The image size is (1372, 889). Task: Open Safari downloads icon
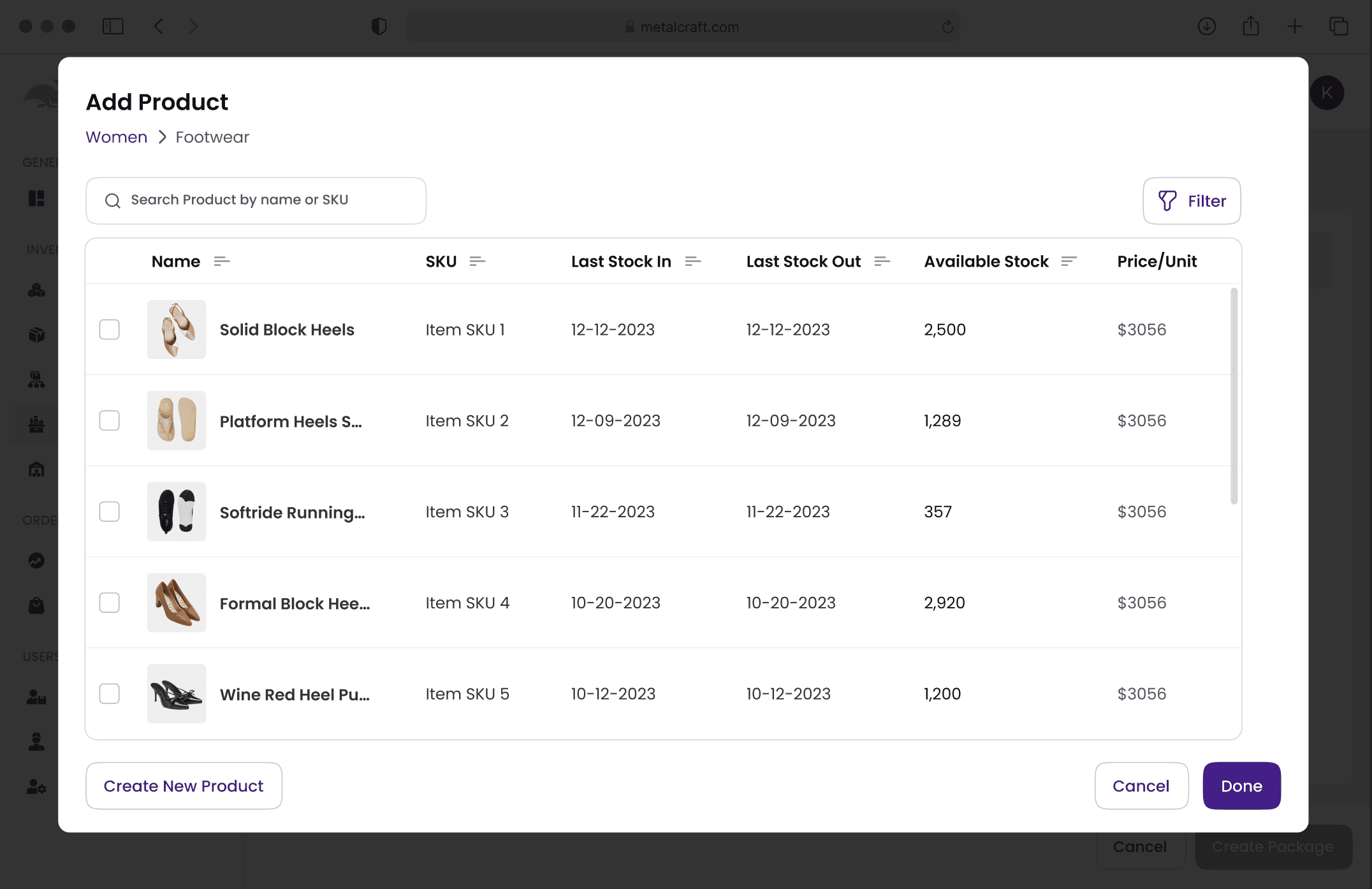point(1206,26)
